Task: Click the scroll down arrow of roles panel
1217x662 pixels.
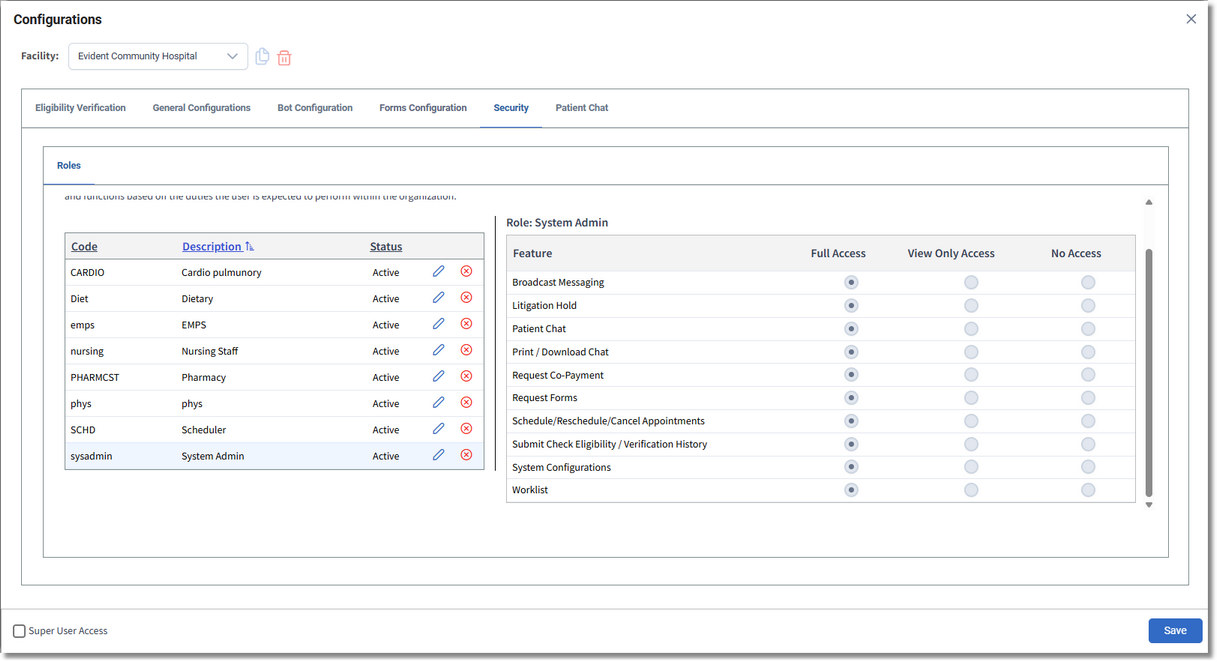Action: 1149,505
